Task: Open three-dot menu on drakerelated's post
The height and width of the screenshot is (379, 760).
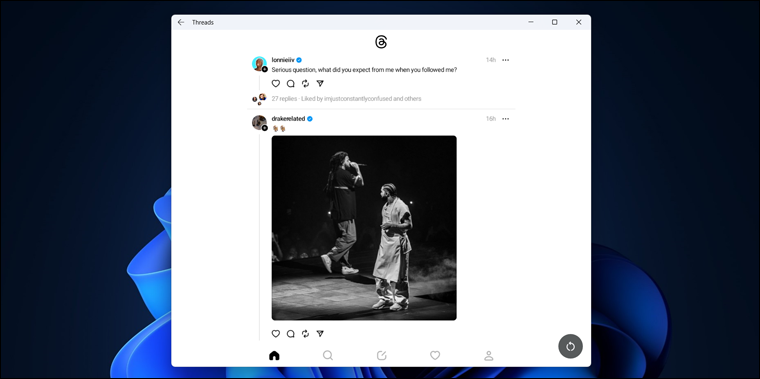Action: click(506, 119)
